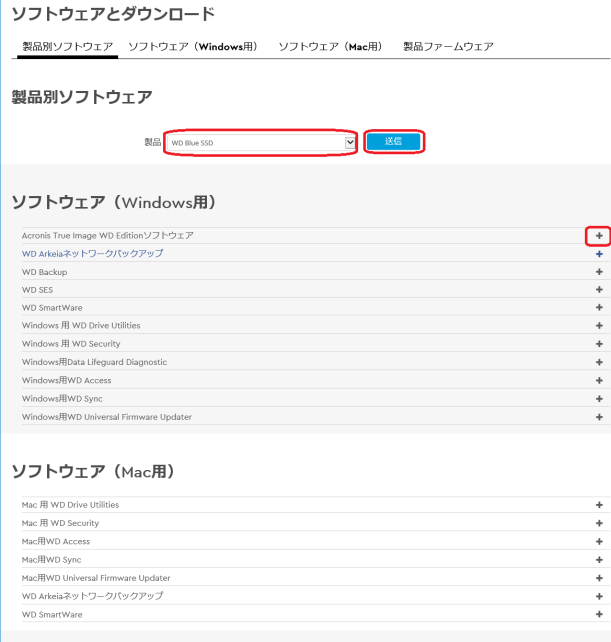The width and height of the screenshot is (611, 642).
Task: Open Mac用WD Universal Firmware Updater entry
Action: coord(96,578)
